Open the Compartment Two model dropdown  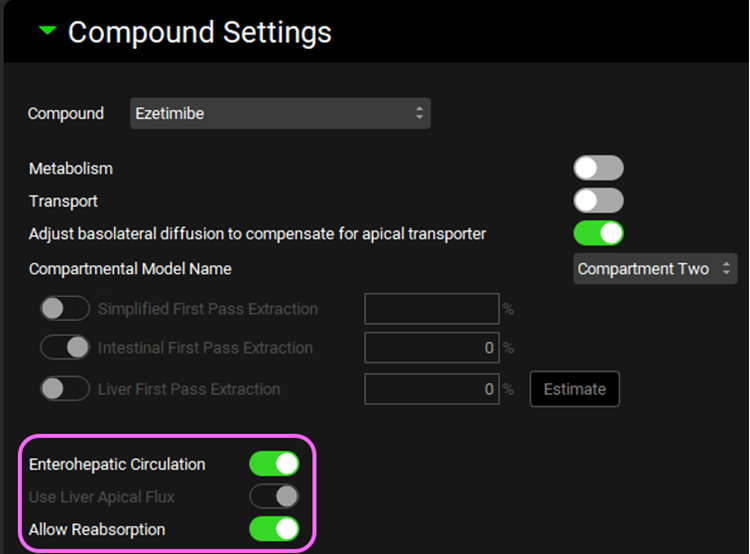[655, 269]
